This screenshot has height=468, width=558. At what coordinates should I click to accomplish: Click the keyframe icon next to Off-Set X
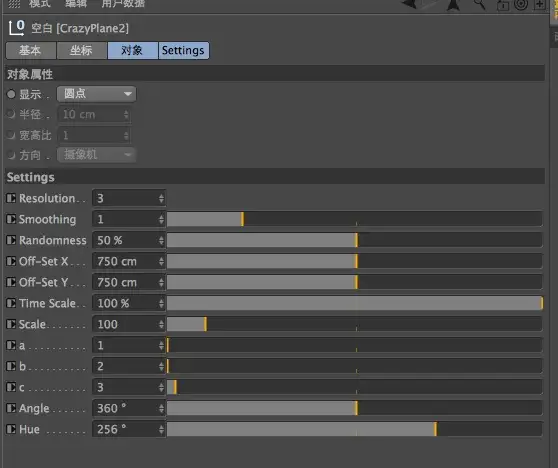[x=11, y=261]
